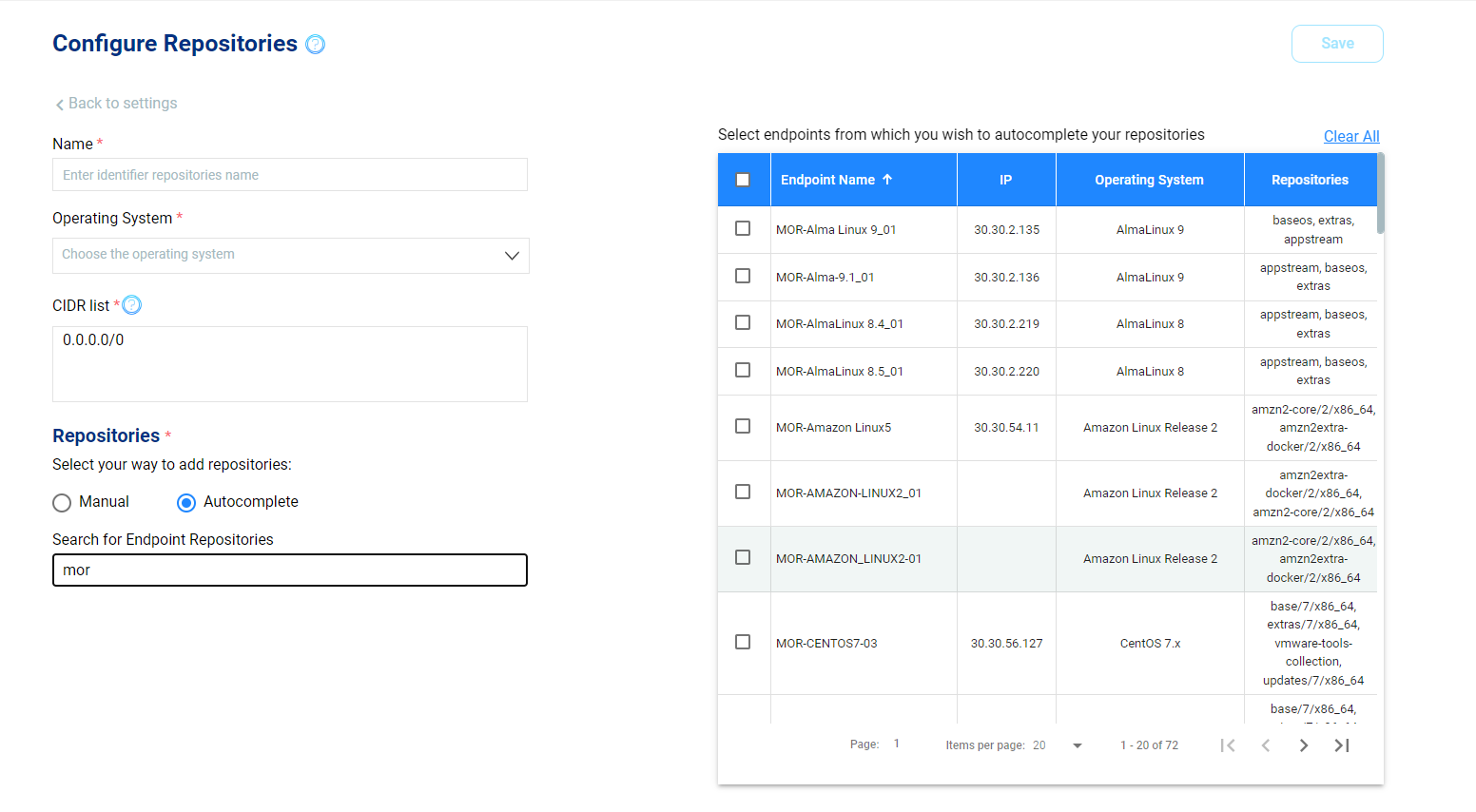The image size is (1476, 812).
Task: Open the CIDR list help tooltip
Action: coord(131,304)
